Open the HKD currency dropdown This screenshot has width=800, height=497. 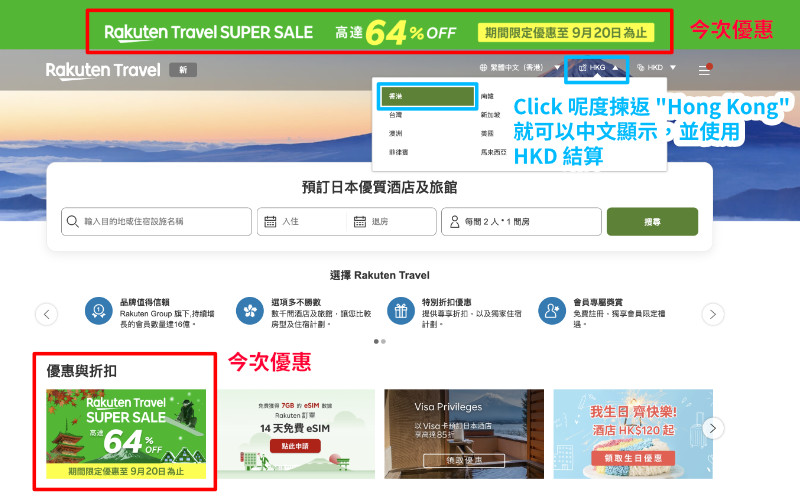tap(656, 67)
